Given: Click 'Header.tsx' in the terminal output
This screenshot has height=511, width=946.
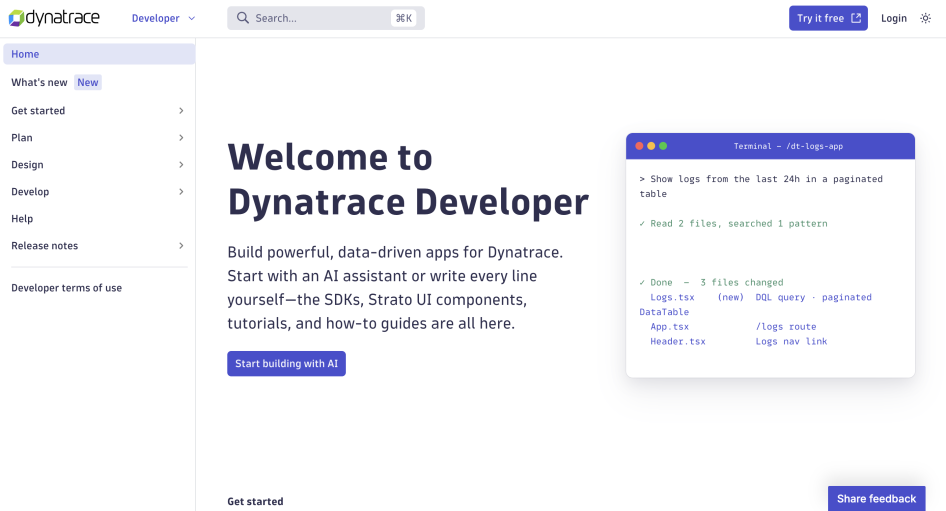Looking at the screenshot, I should click(678, 341).
